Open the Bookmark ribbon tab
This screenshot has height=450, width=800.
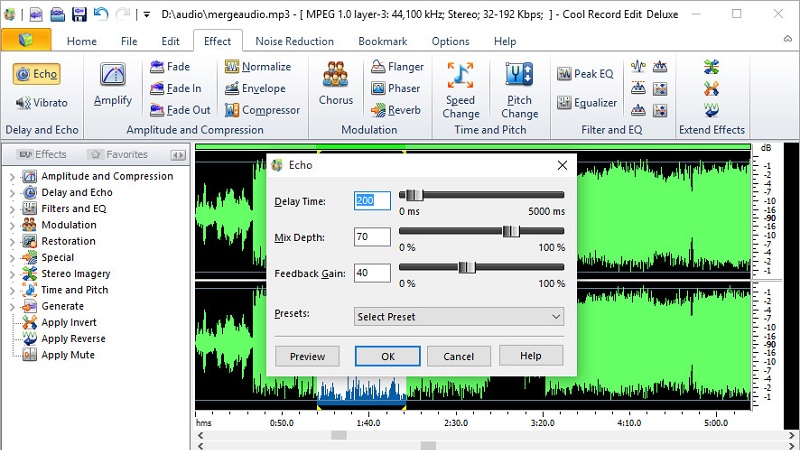pos(383,41)
